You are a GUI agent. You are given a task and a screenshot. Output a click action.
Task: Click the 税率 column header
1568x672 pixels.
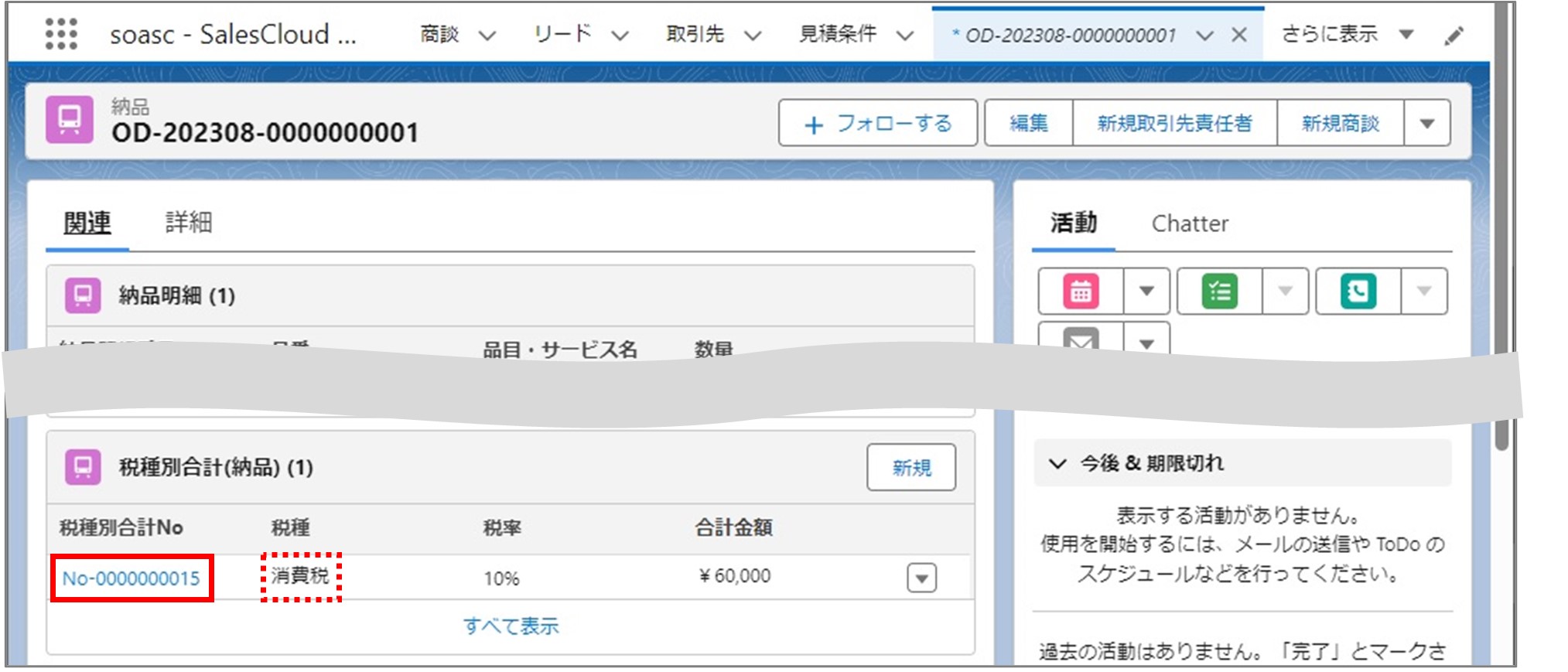click(x=502, y=527)
